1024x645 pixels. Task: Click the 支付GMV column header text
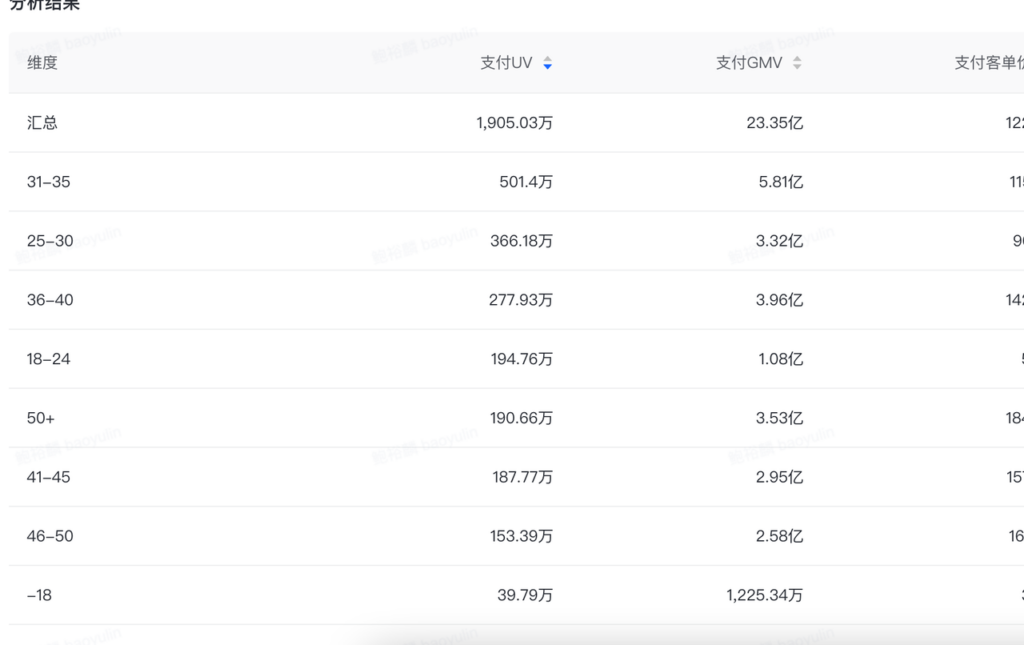click(x=749, y=63)
